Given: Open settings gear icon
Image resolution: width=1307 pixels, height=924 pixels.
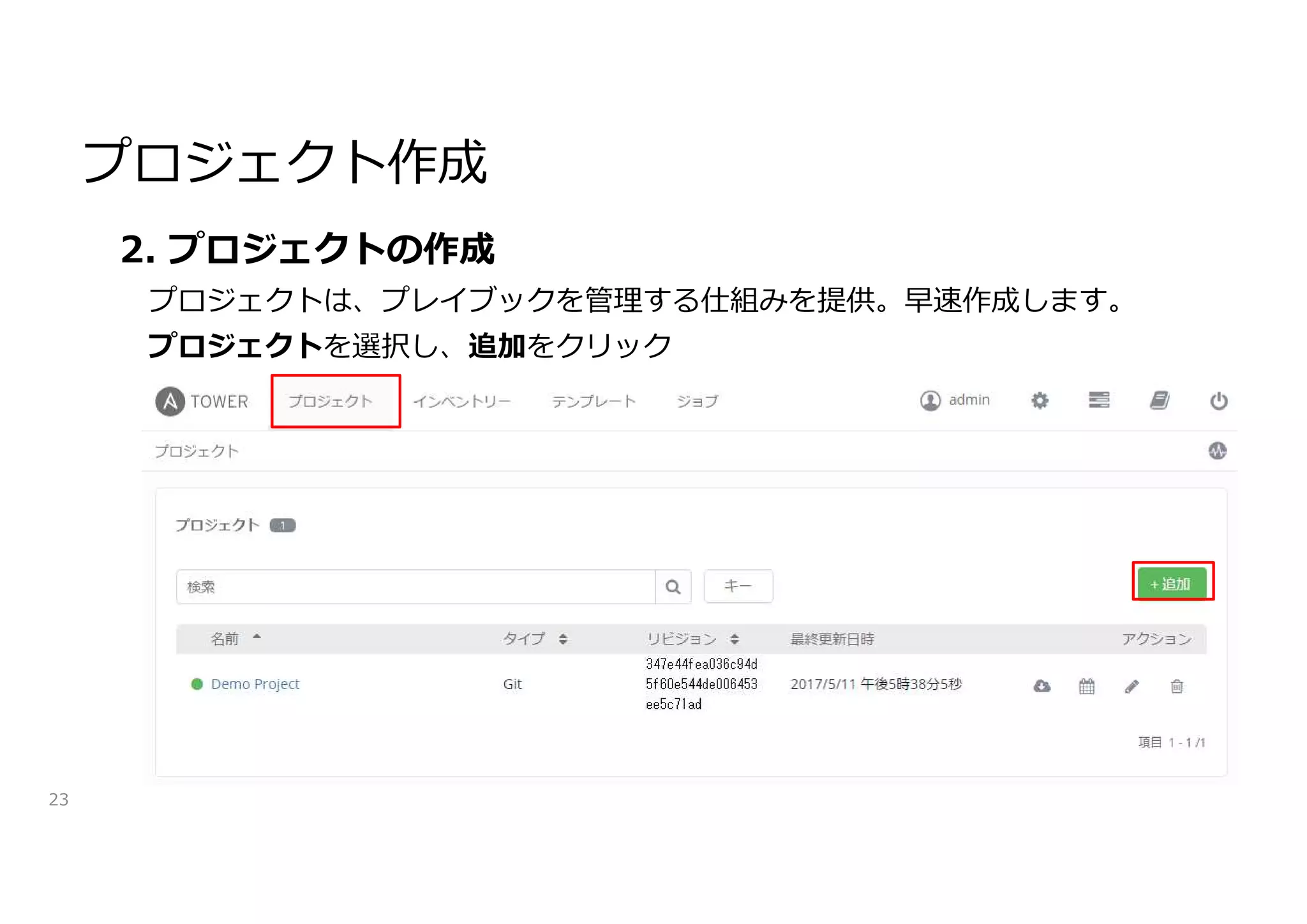Looking at the screenshot, I should tap(1040, 401).
